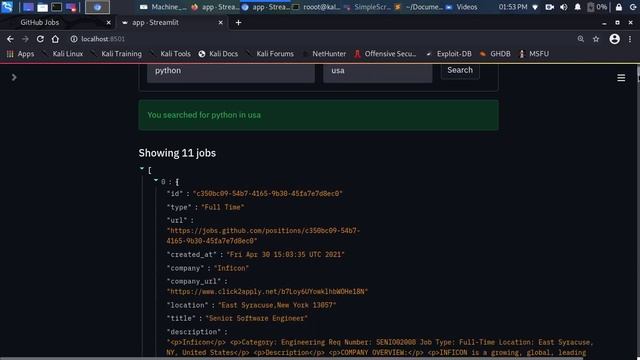Switch to GitHub Jobs browser tab

coord(40,22)
